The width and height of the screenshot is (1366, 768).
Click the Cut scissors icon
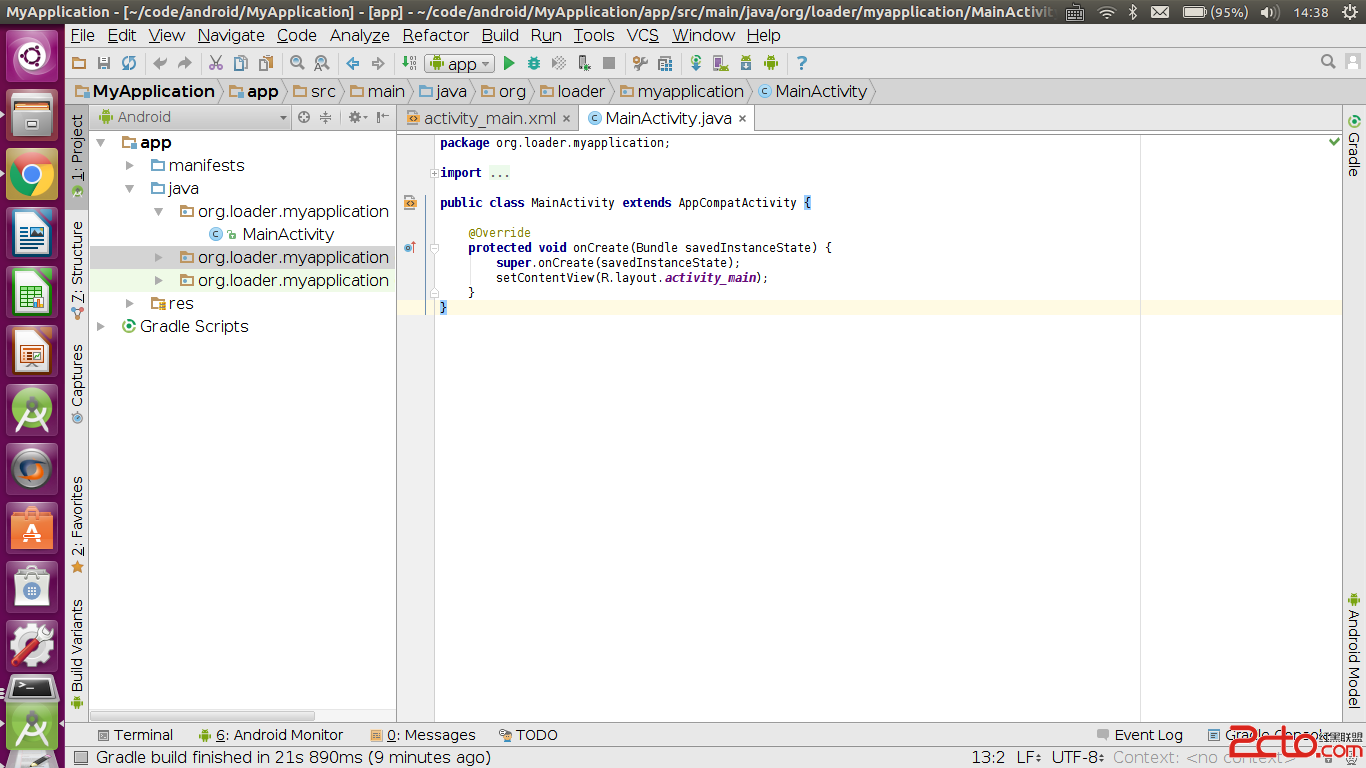[x=215, y=63]
